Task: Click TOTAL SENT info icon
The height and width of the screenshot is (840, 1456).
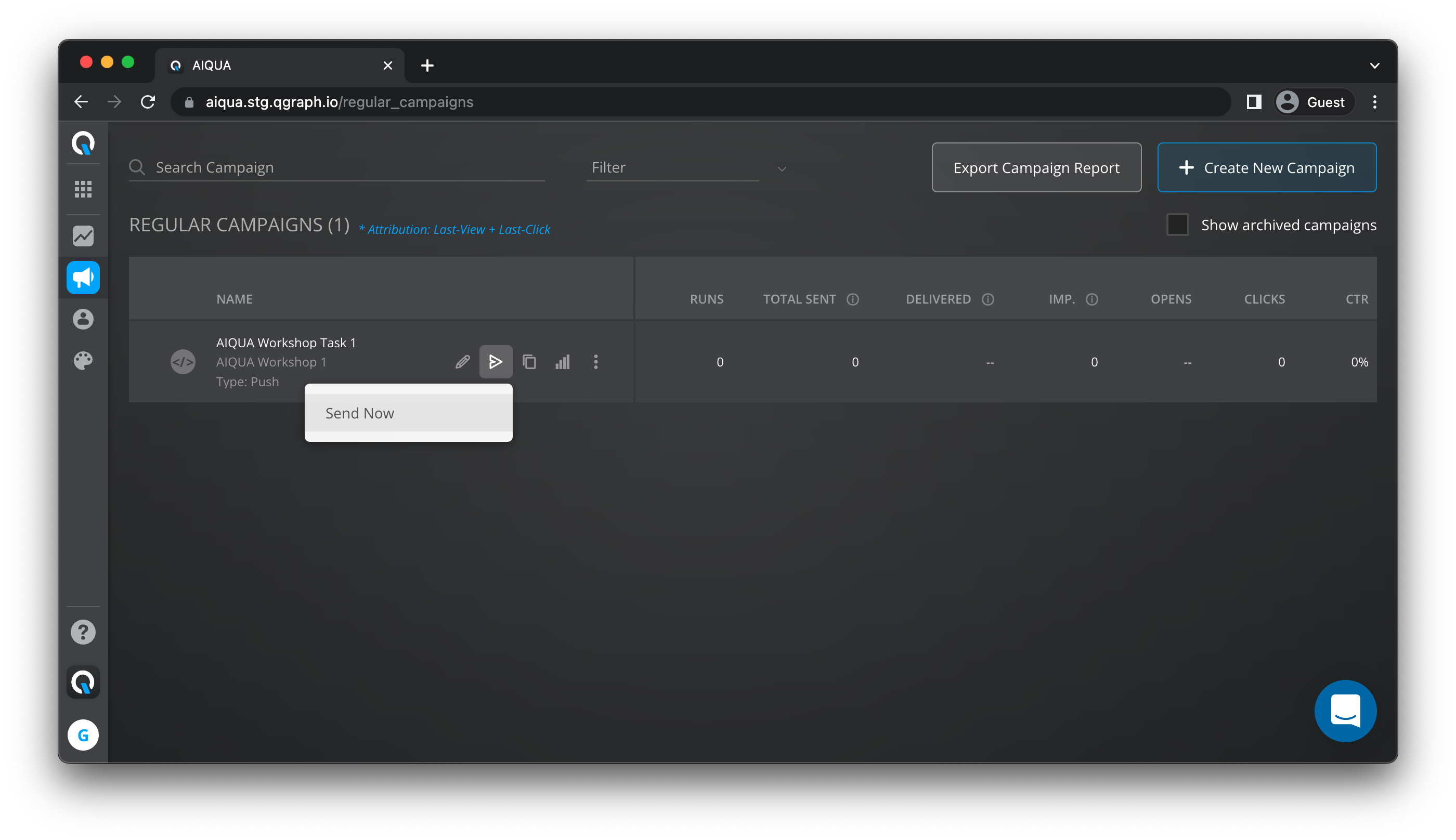Action: (x=852, y=299)
